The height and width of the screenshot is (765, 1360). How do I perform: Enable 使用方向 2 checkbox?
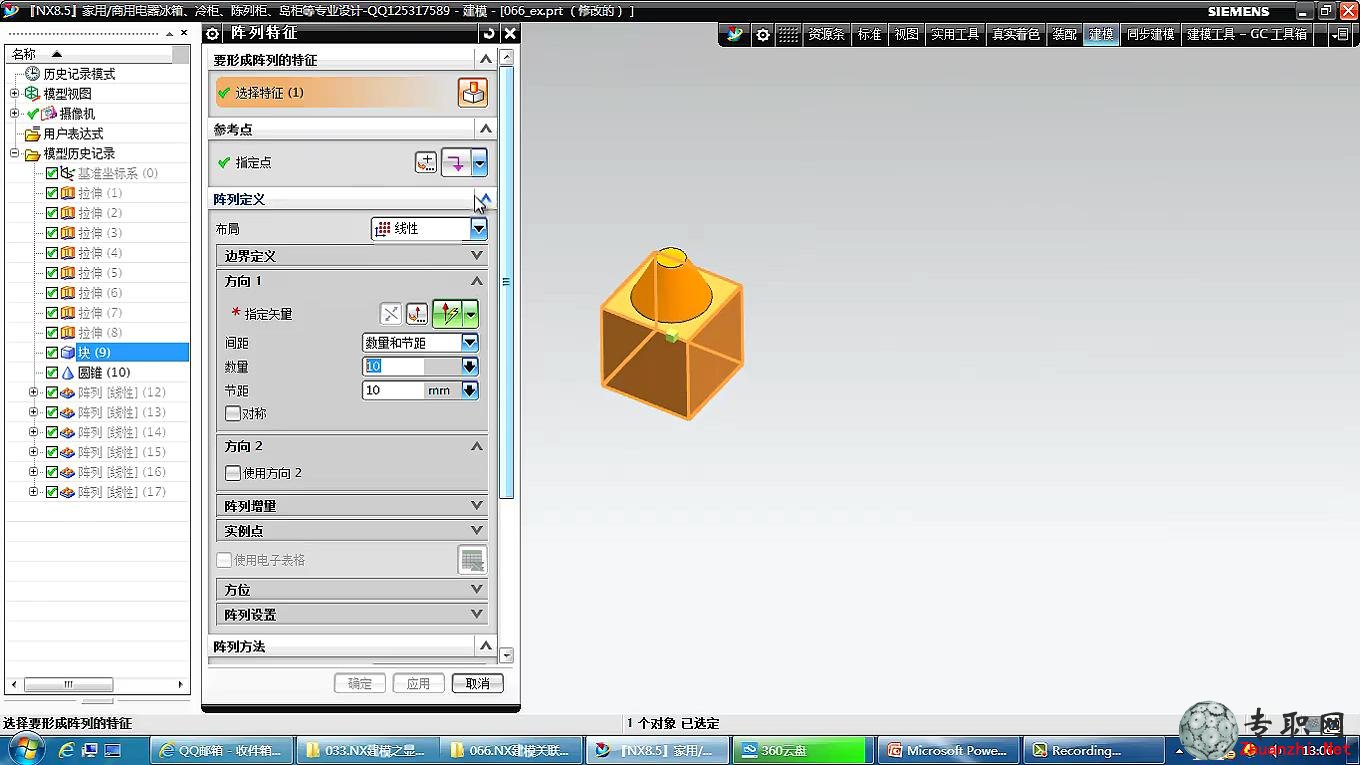[x=232, y=473]
